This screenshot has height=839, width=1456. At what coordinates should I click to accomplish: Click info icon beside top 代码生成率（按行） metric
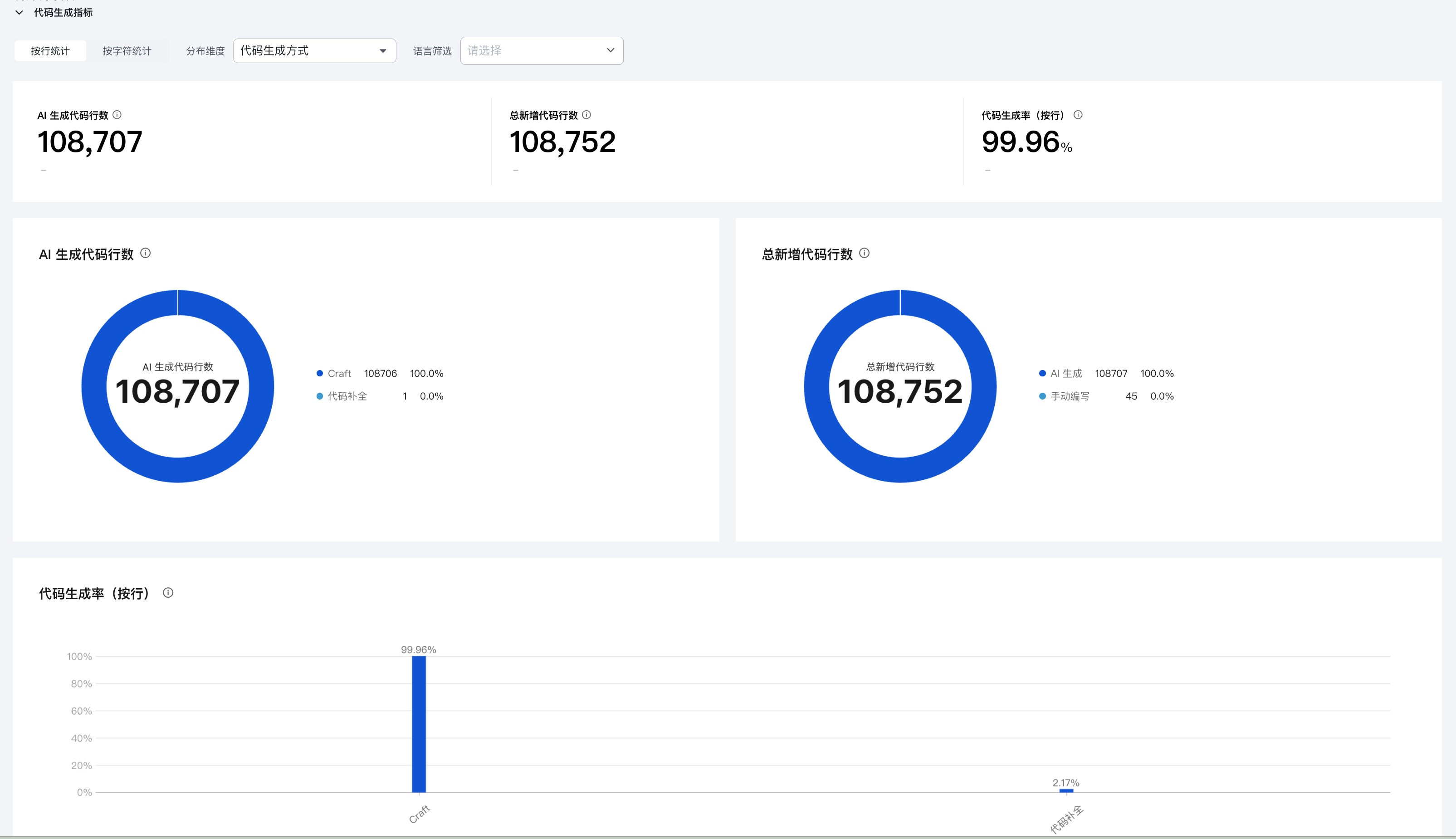[1078, 115]
